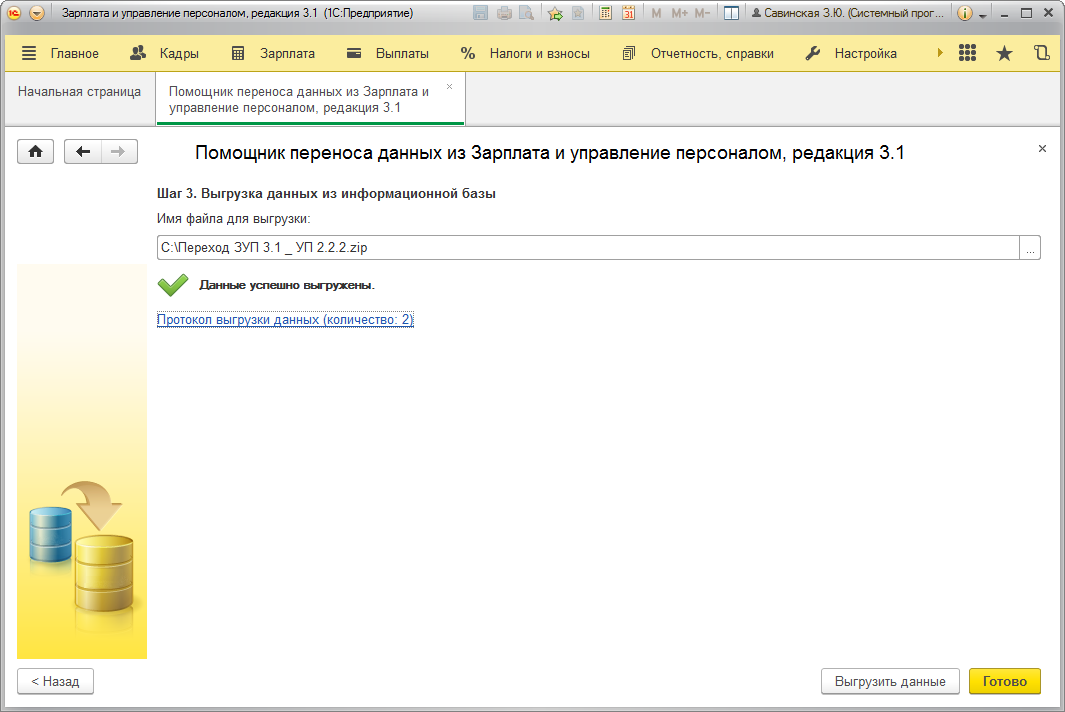Click the Home icon button in the wizard
The image size is (1065, 712).
pyautogui.click(x=35, y=151)
